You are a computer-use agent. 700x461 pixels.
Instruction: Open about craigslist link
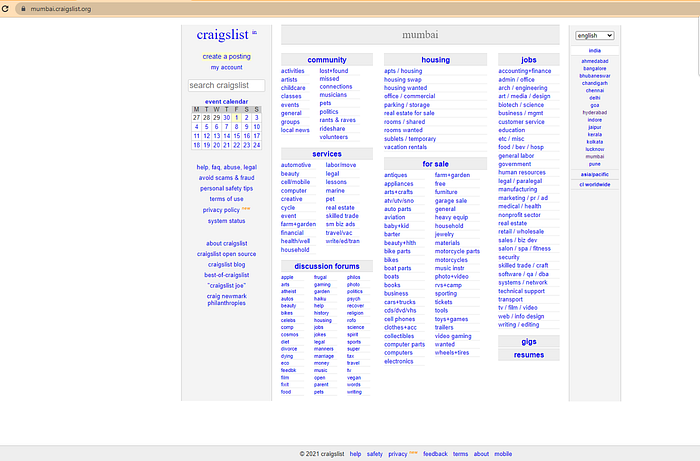tap(226, 243)
